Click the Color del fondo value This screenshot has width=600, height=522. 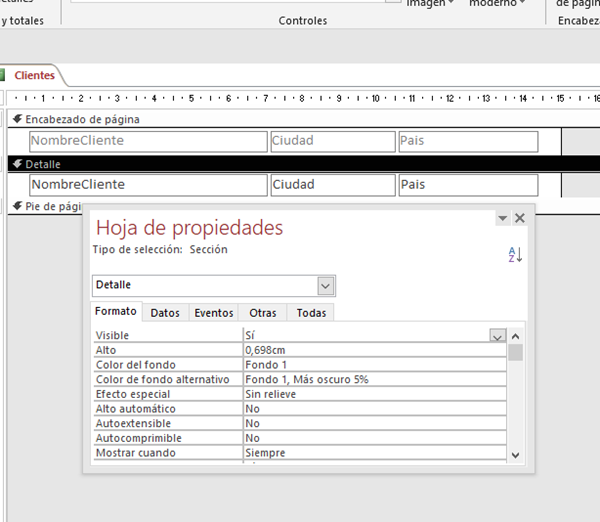(374, 365)
